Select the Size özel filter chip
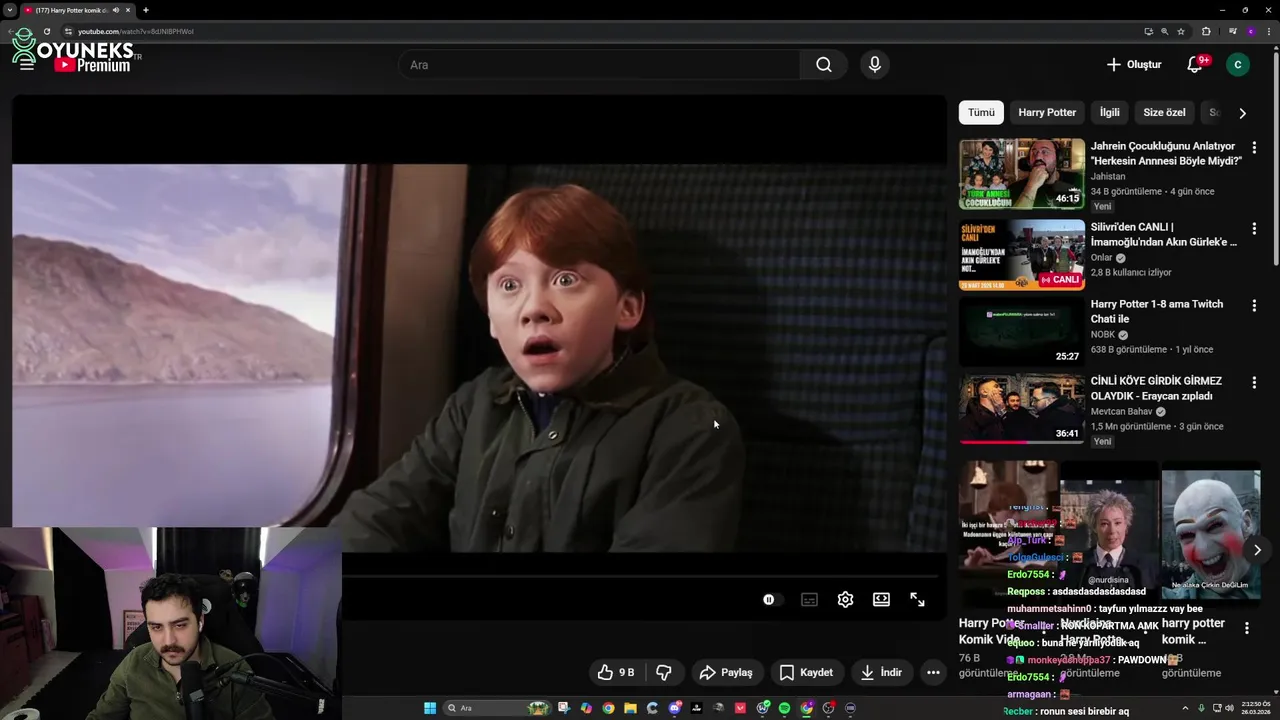The height and width of the screenshot is (720, 1280). click(x=1164, y=113)
